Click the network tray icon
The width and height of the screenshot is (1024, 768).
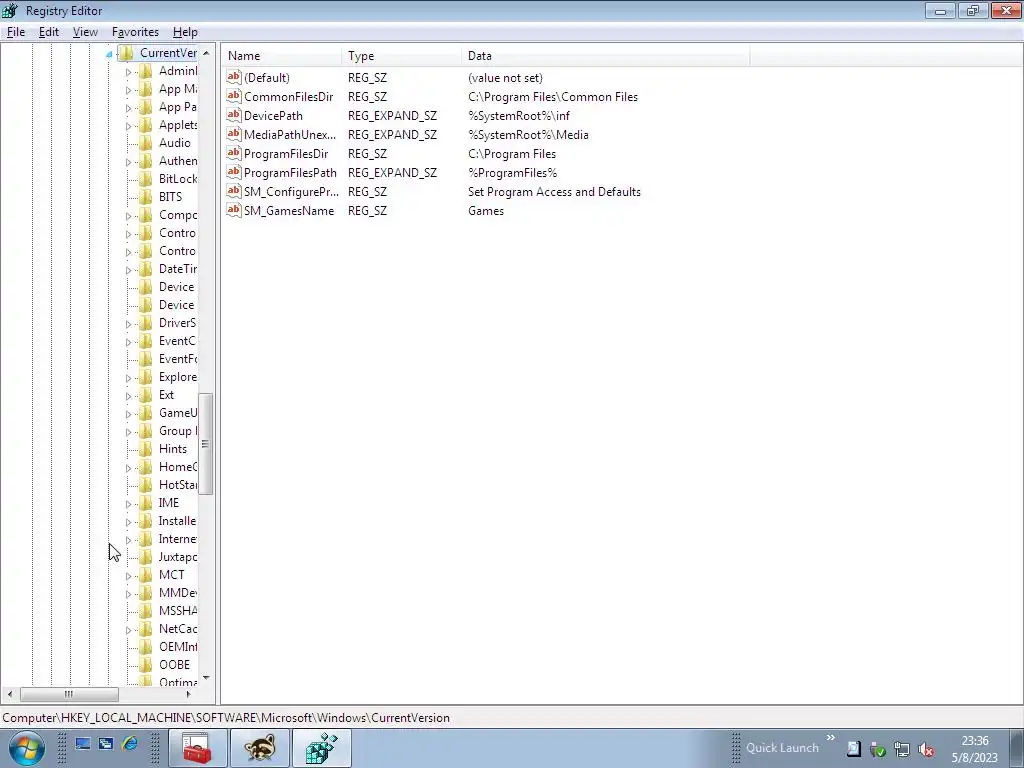tap(902, 750)
